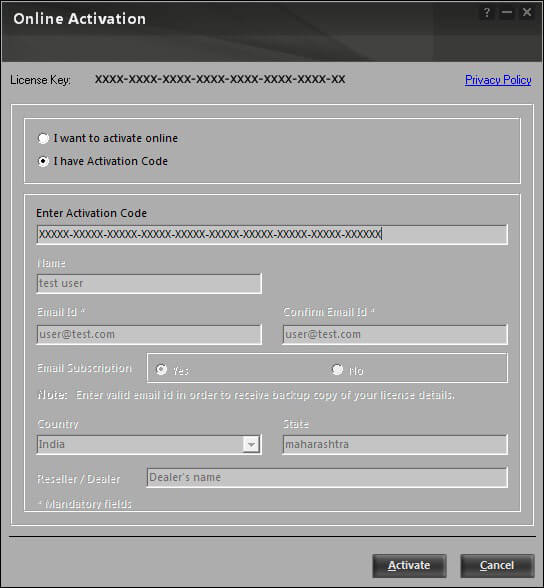Screen dimensions: 544x588
Task: Click the Reseller / Dealer name field
Action: (327, 477)
